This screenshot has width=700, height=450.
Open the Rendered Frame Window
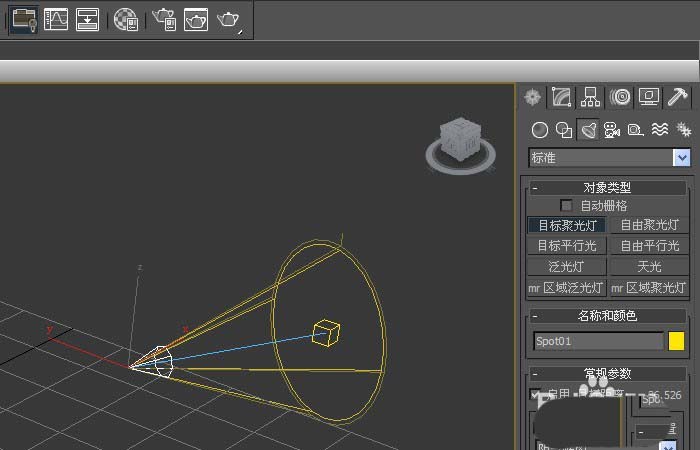click(x=196, y=20)
